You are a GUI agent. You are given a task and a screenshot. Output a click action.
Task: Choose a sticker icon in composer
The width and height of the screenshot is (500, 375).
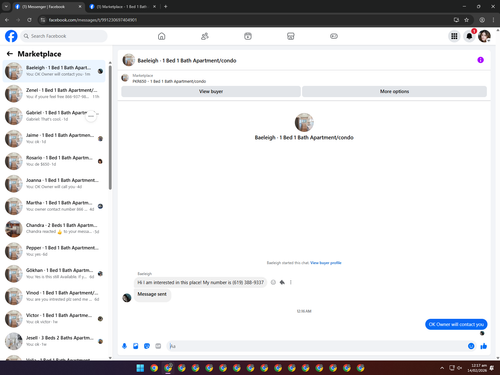(x=147, y=346)
